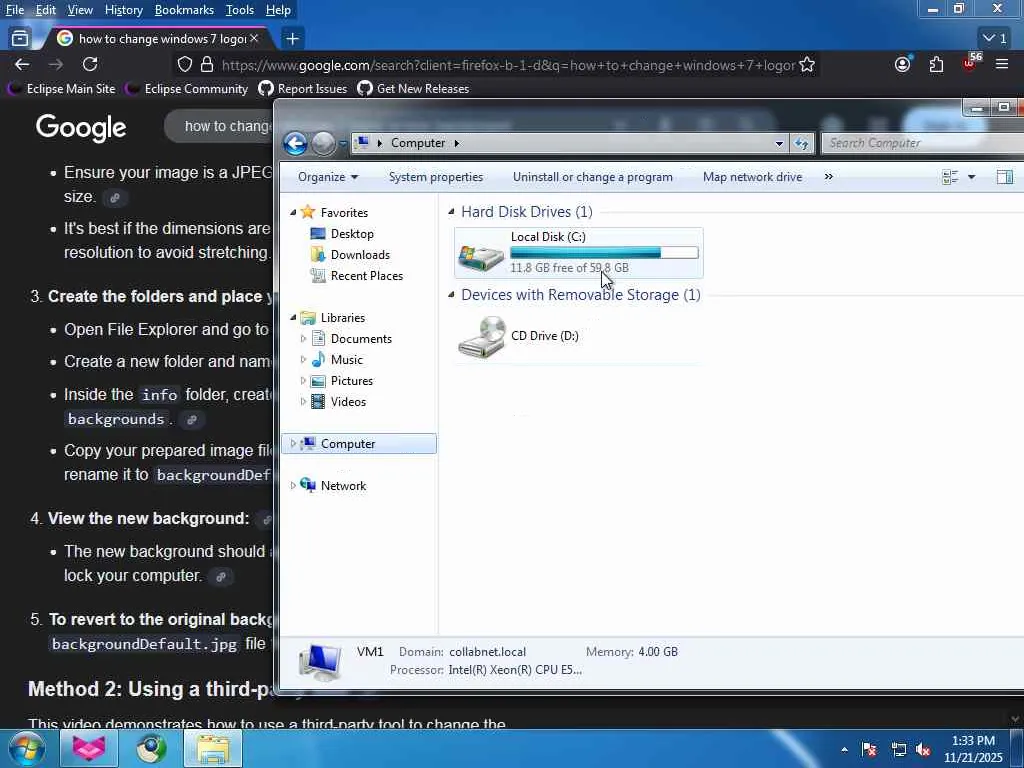Close the Google search tab

click(x=254, y=39)
